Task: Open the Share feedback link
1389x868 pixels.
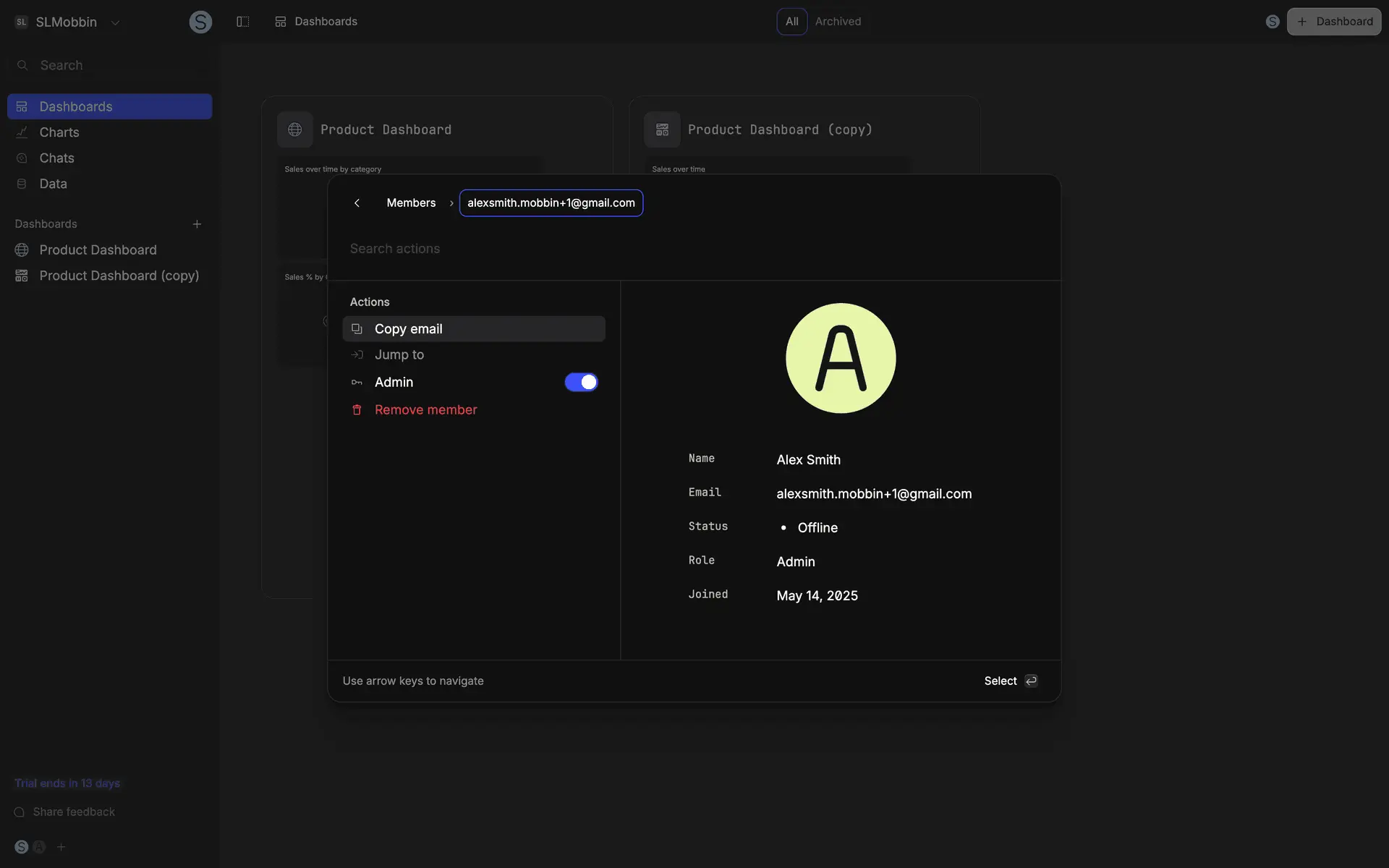Action: pyautogui.click(x=73, y=812)
